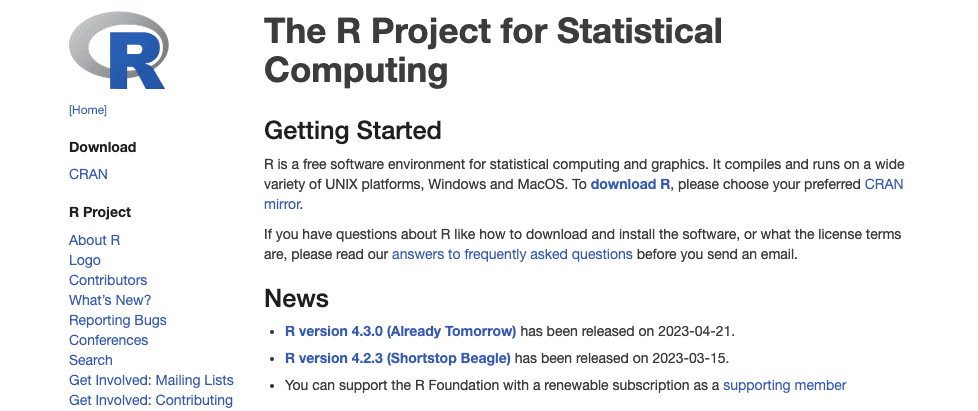Open the What's New? link
Image resolution: width=978 pixels, height=411 pixels.
point(110,300)
